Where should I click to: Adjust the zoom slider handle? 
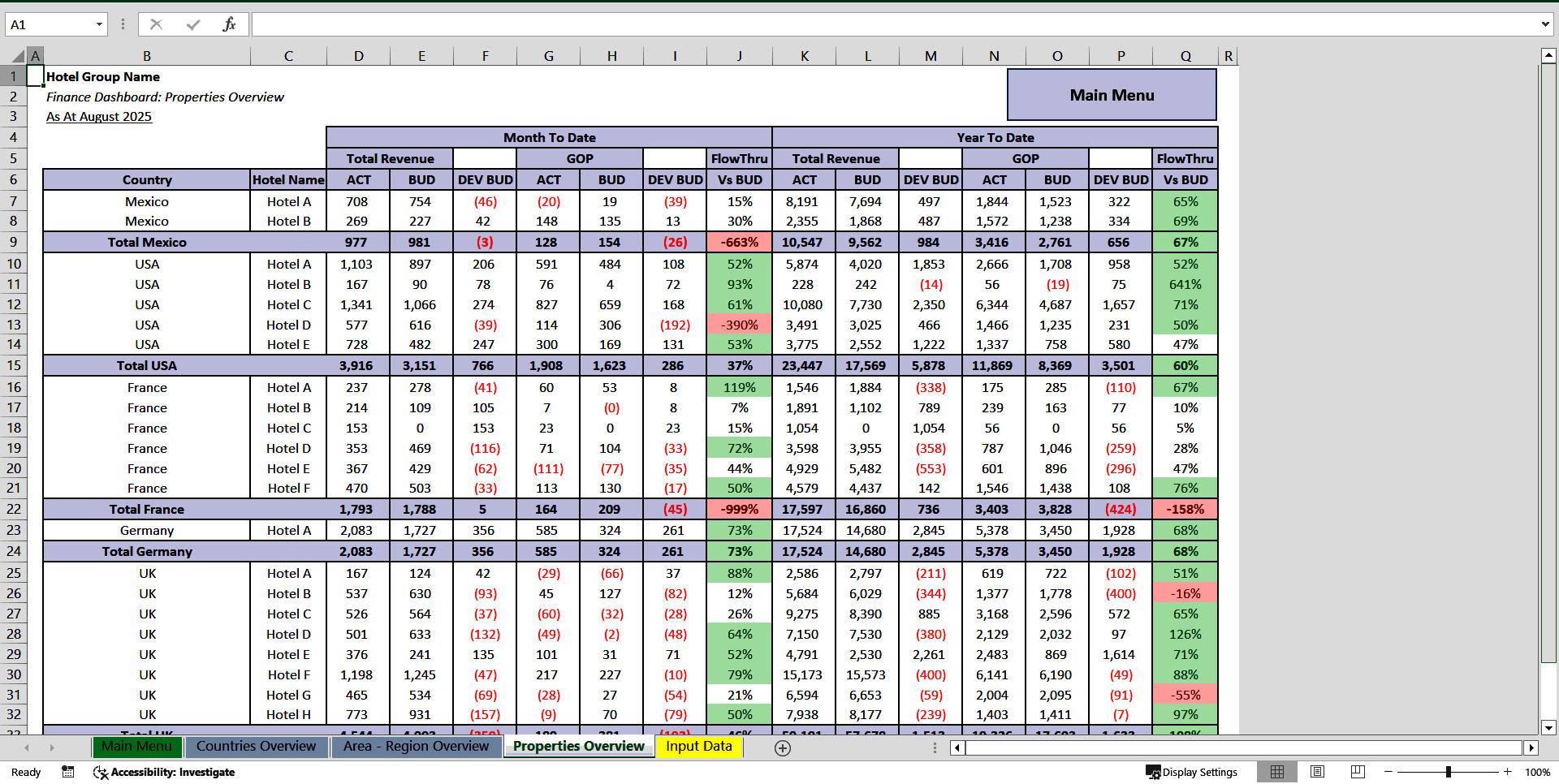point(1449,772)
